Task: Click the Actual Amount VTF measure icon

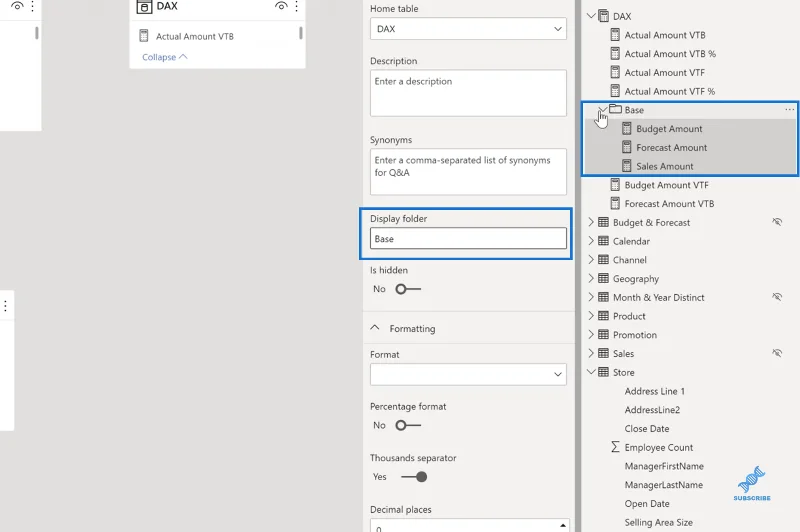Action: coord(615,72)
